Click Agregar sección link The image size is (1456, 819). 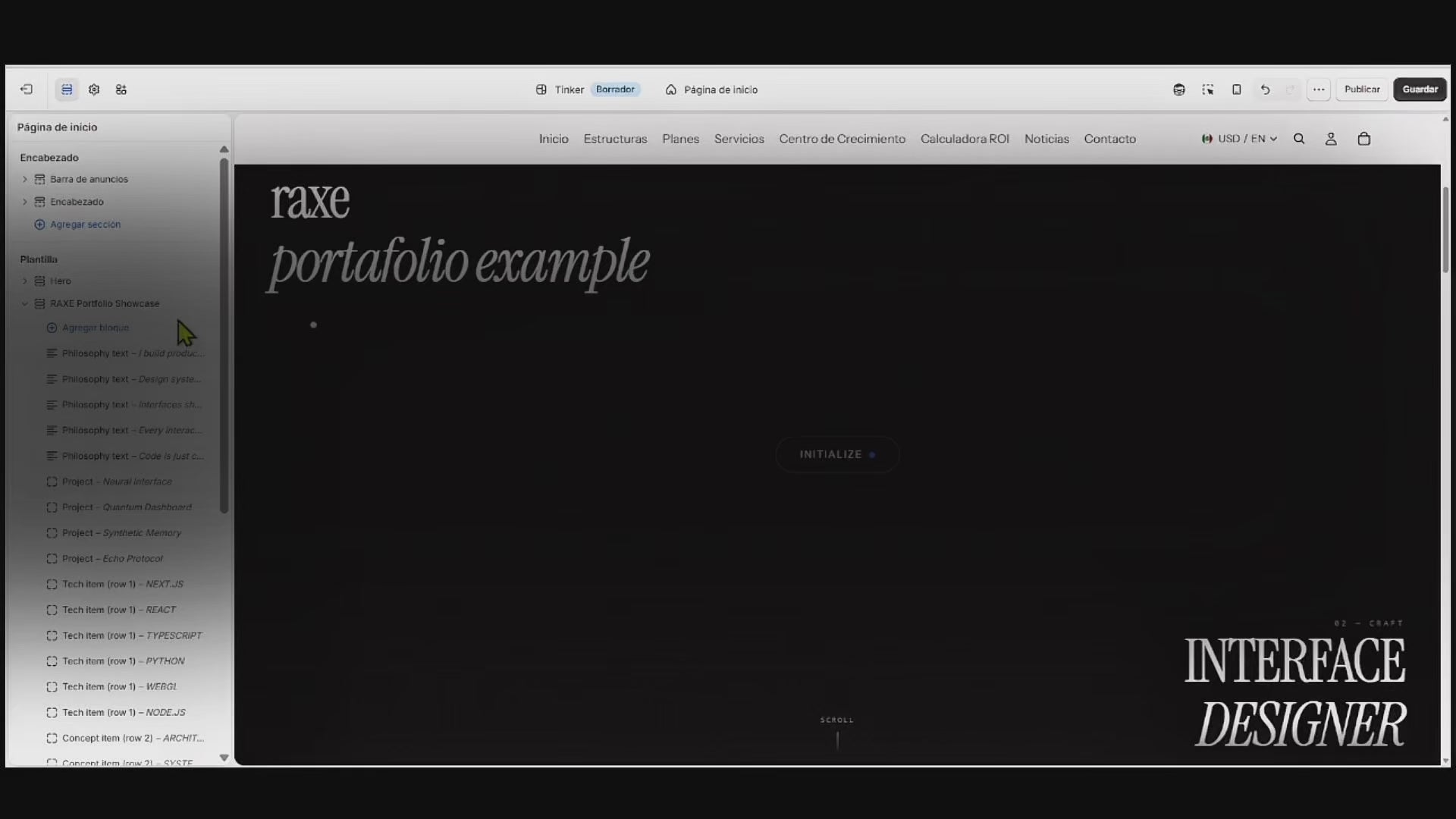pyautogui.click(x=85, y=224)
